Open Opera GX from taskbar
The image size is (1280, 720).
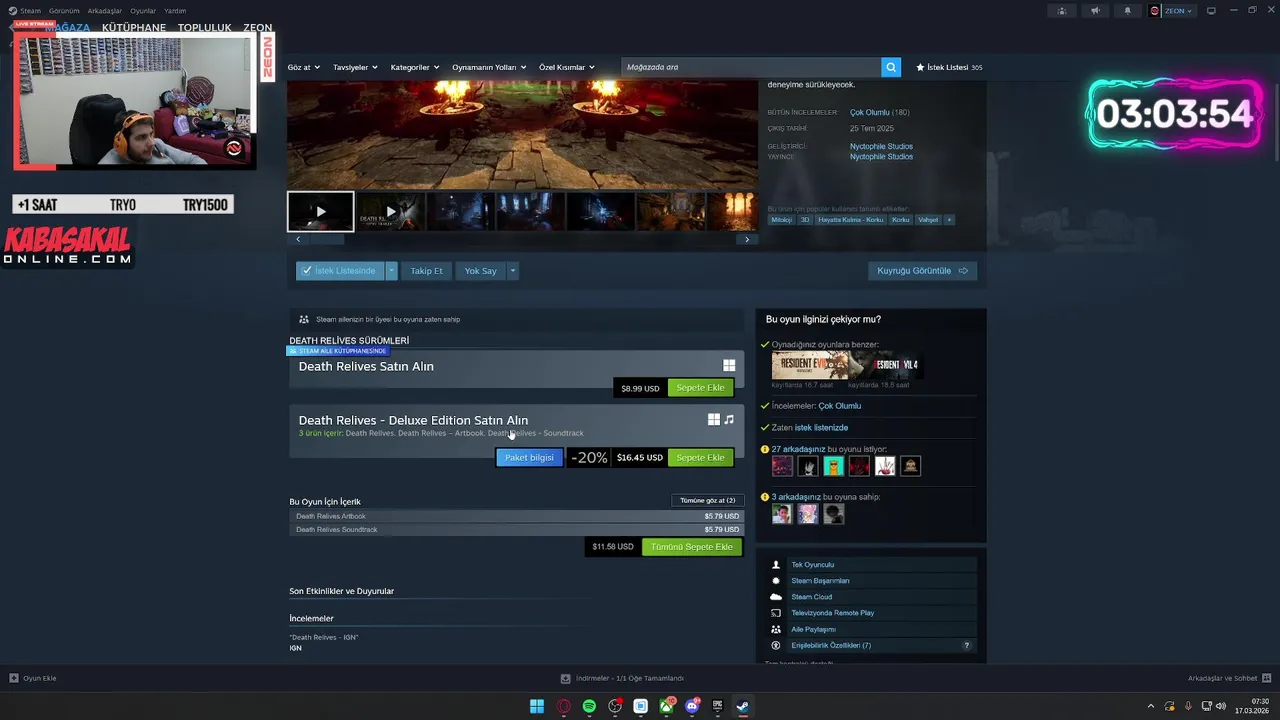tap(564, 706)
